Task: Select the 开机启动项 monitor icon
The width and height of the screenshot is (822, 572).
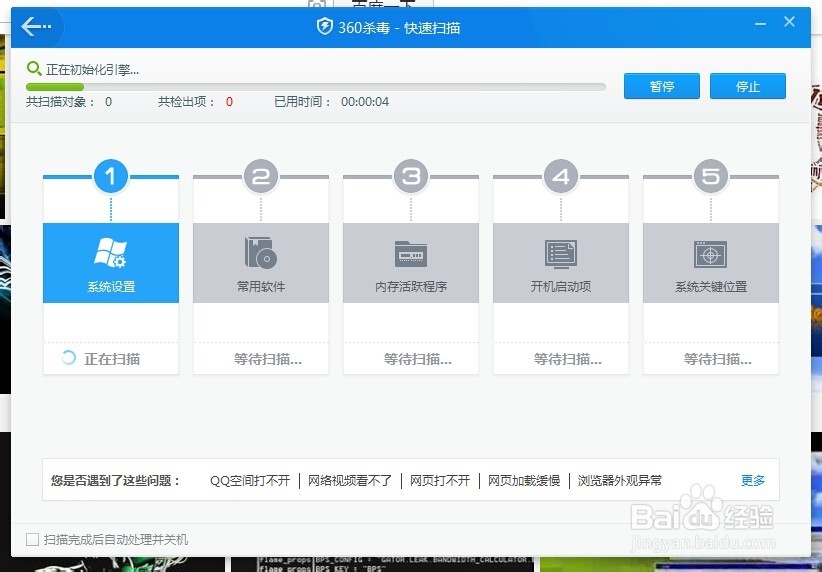Action: click(560, 254)
